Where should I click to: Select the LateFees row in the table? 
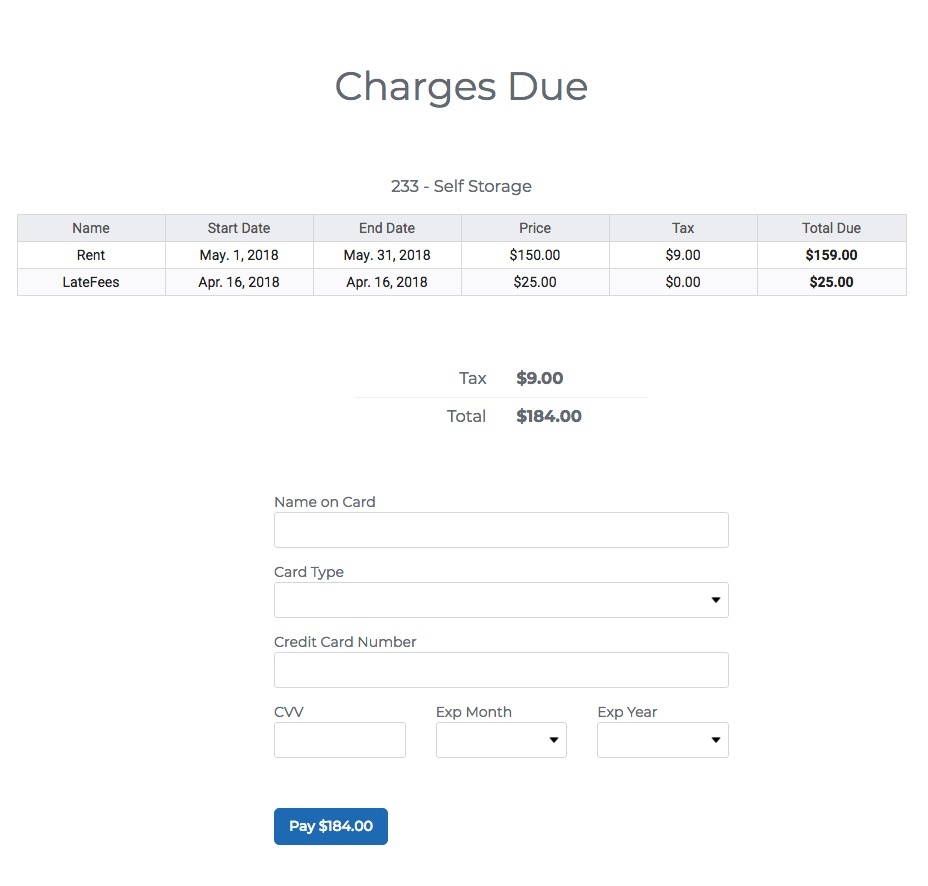[460, 282]
